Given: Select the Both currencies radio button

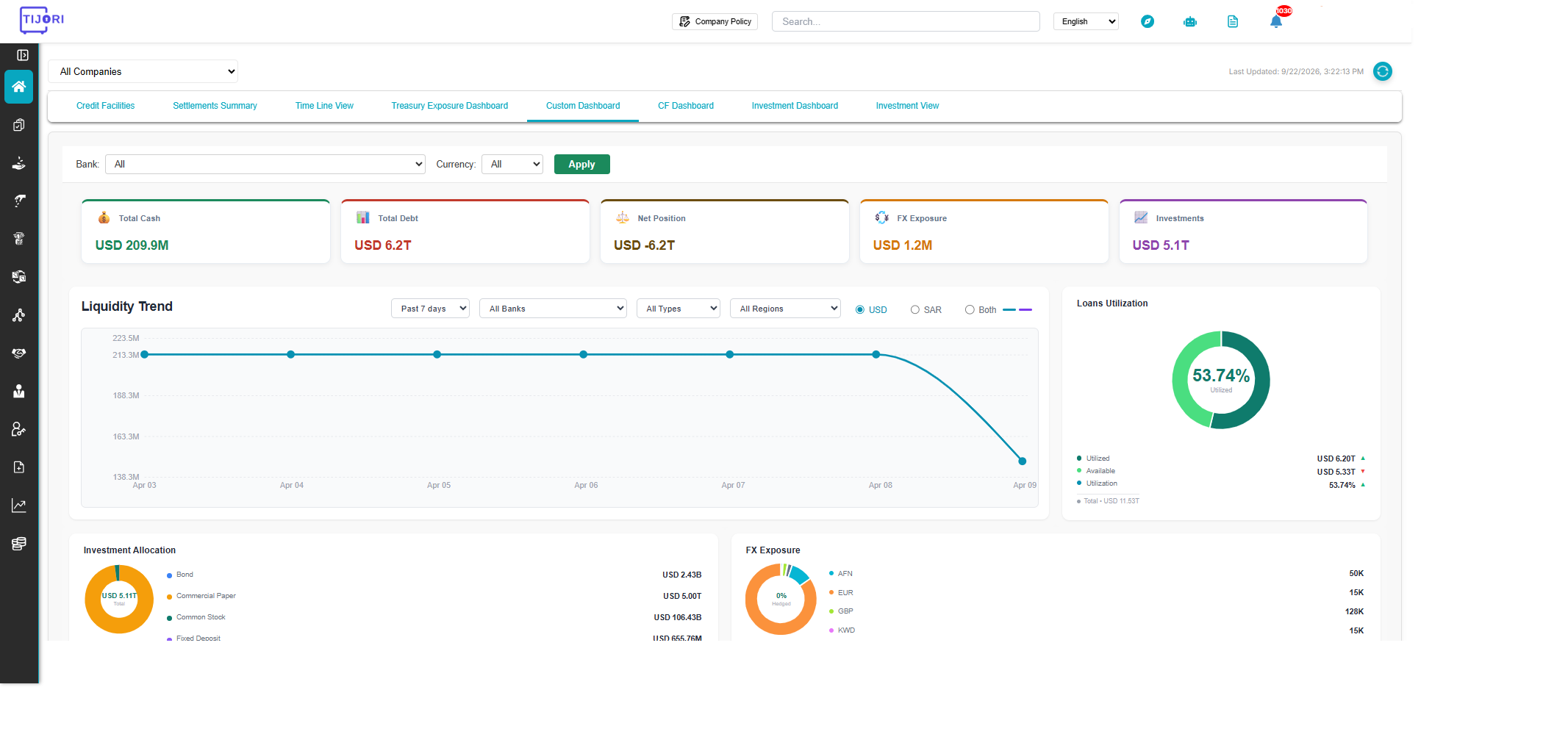Looking at the screenshot, I should coord(970,310).
